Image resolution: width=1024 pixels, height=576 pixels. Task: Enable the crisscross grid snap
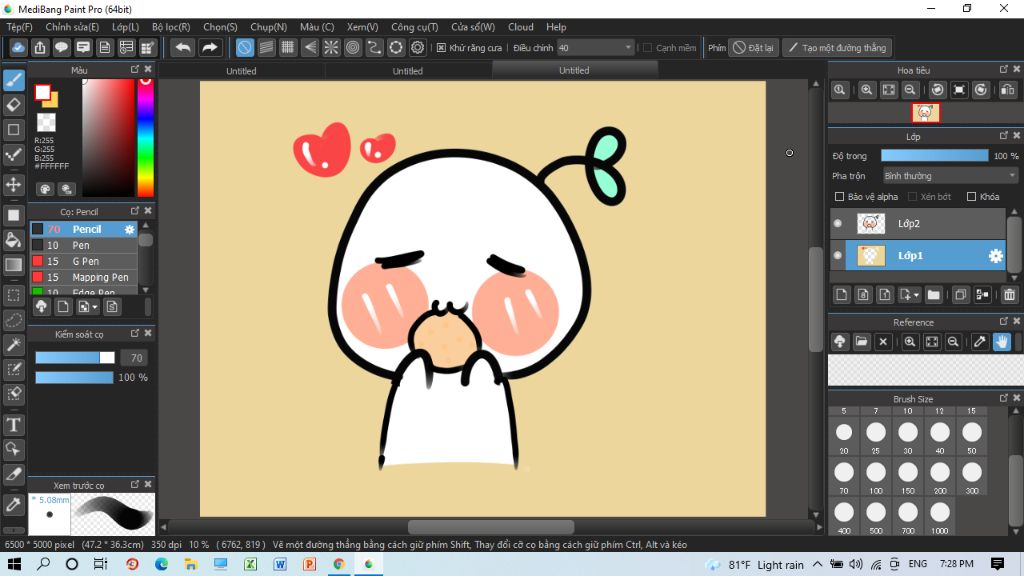click(x=287, y=48)
